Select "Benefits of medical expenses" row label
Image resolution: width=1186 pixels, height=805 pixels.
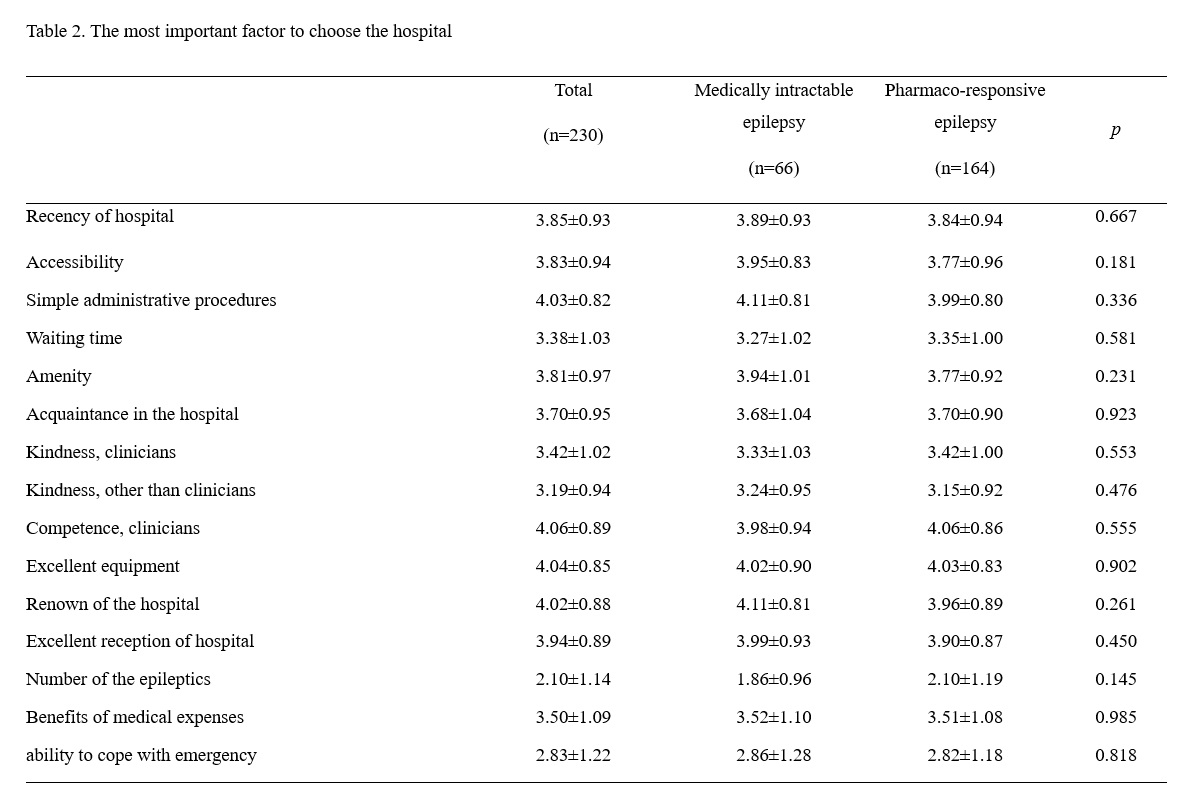point(135,717)
